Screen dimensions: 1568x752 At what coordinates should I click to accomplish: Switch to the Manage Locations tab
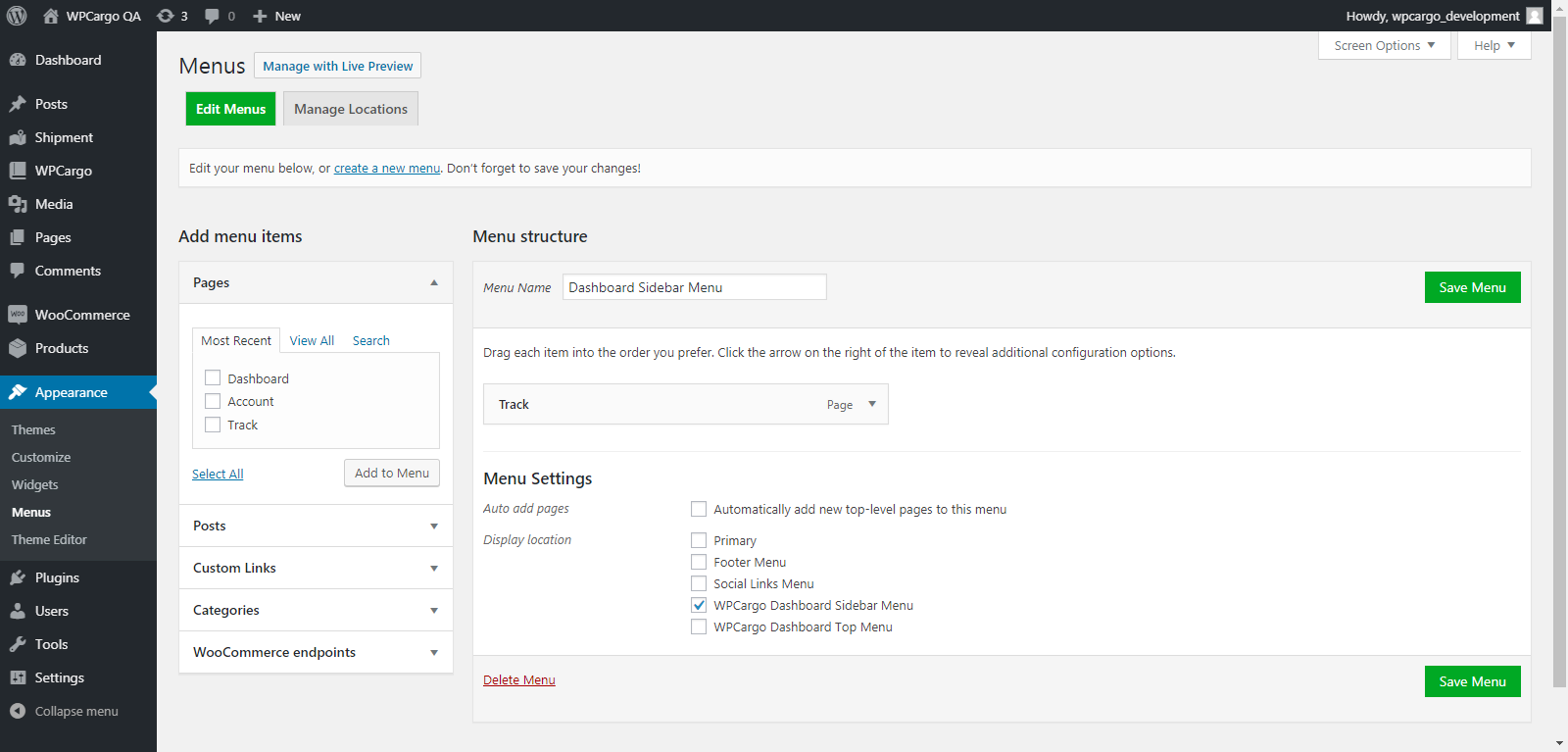[x=350, y=109]
